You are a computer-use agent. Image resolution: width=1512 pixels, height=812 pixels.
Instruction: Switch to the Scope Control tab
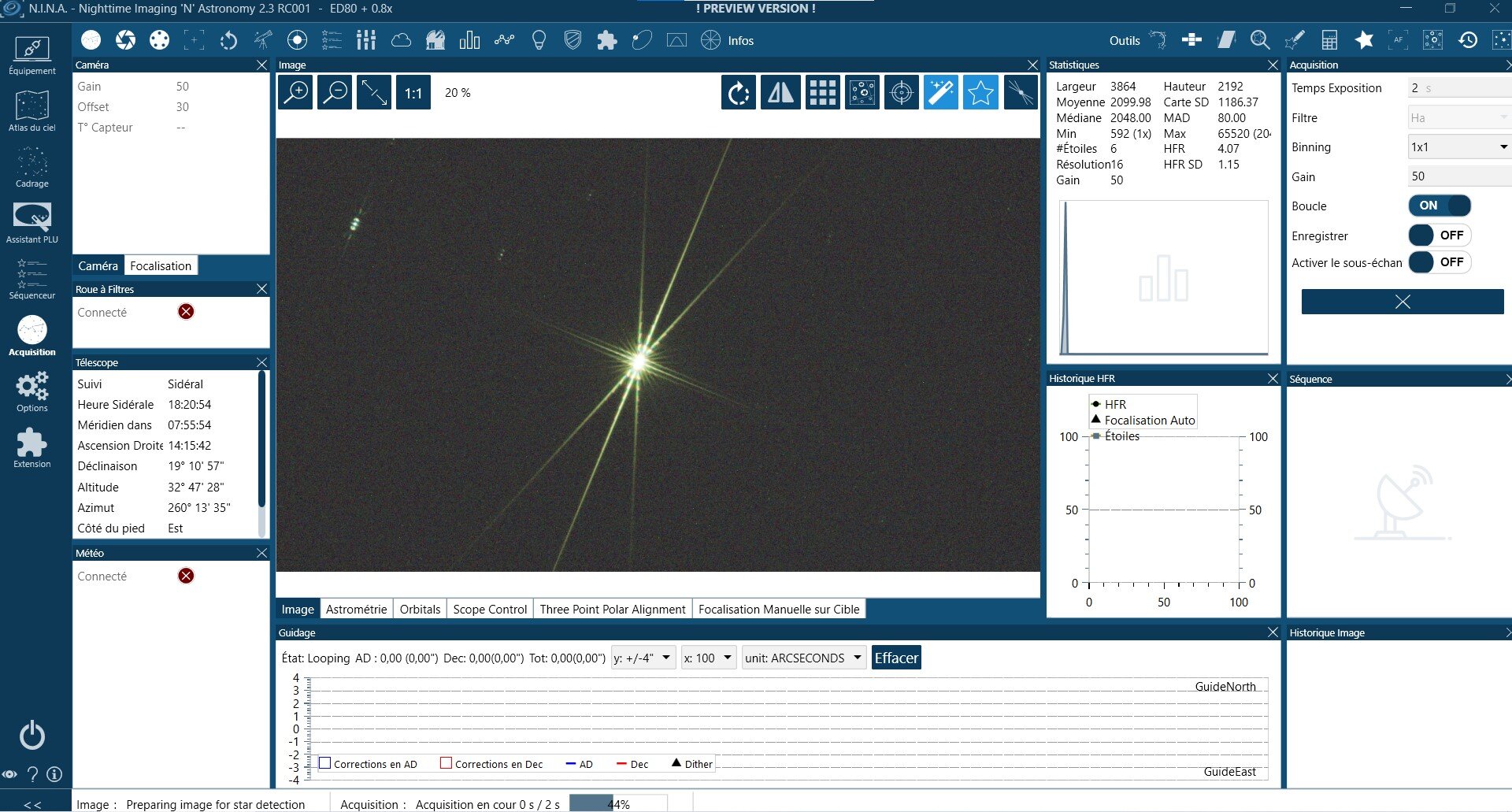coord(490,609)
